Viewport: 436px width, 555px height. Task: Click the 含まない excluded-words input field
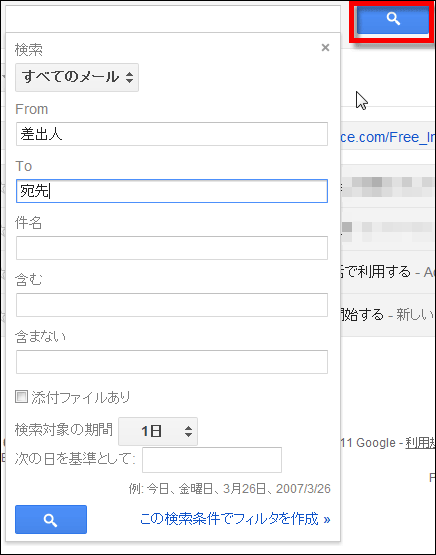(x=172, y=362)
